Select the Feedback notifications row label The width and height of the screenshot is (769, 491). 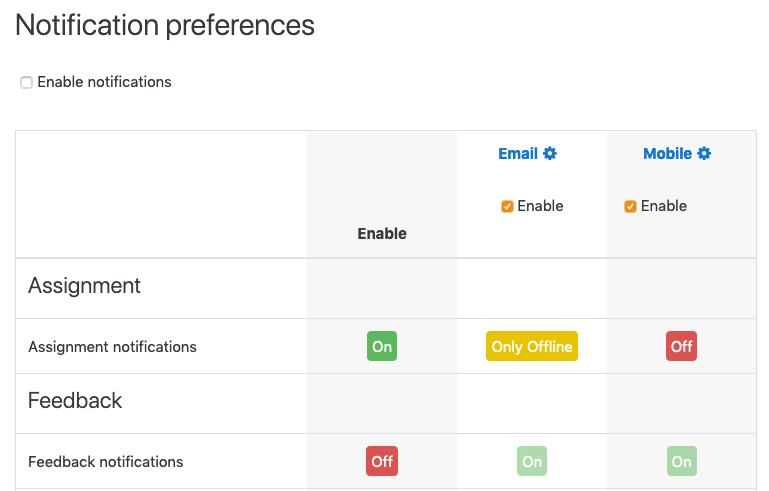click(105, 462)
